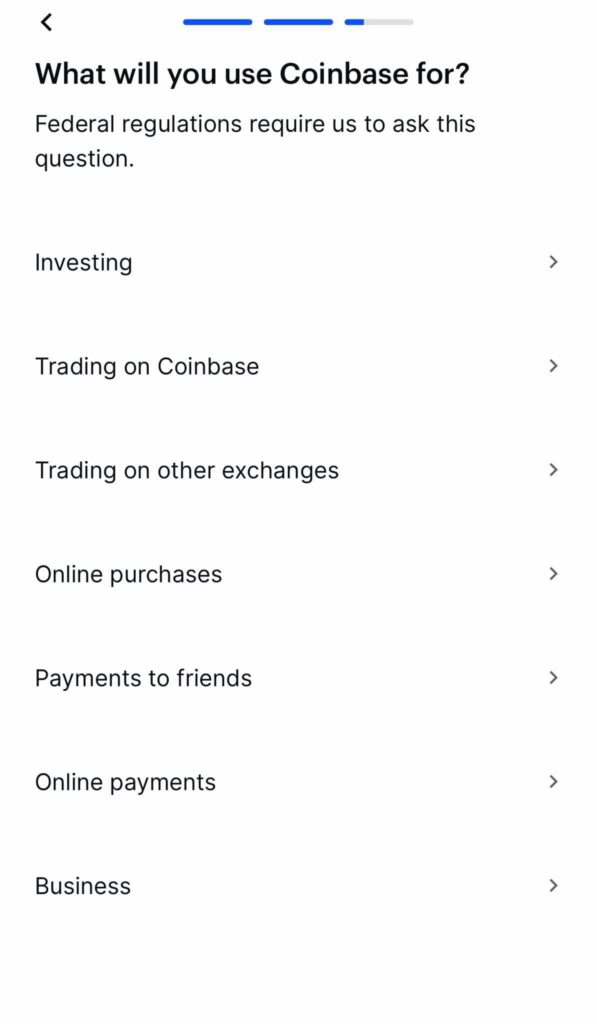597x1024 pixels.
Task: Click the Online payments chevron arrow
Action: click(553, 782)
